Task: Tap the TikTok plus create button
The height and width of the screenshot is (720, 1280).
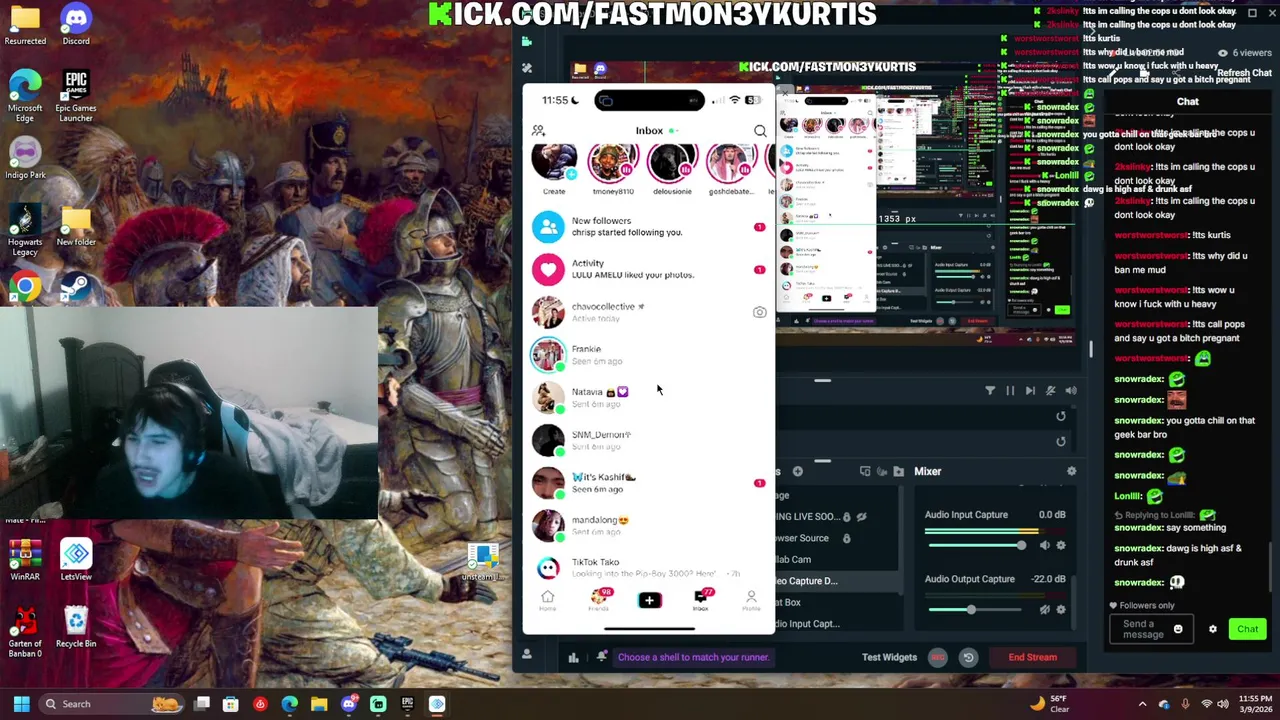Action: click(649, 600)
